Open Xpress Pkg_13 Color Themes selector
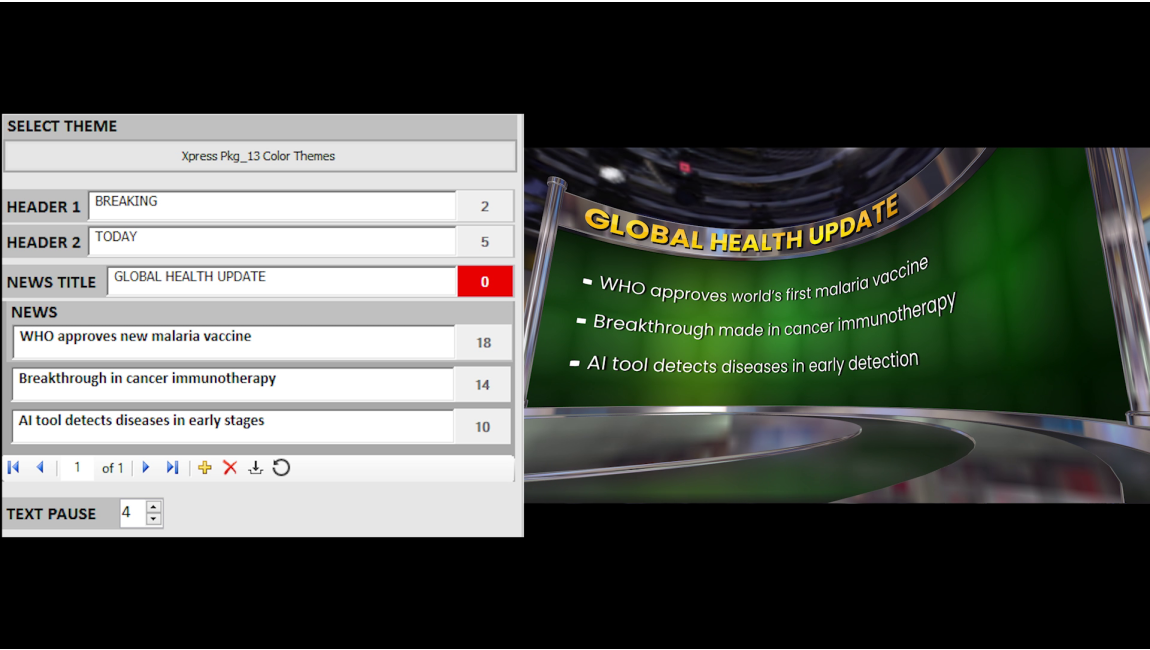Image resolution: width=1150 pixels, height=650 pixels. [259, 156]
